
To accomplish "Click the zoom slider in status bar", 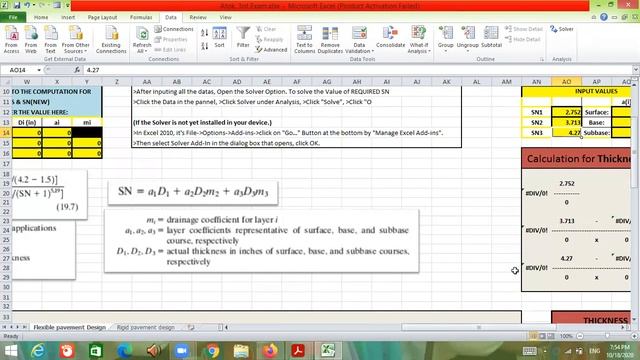I will tap(607, 336).
